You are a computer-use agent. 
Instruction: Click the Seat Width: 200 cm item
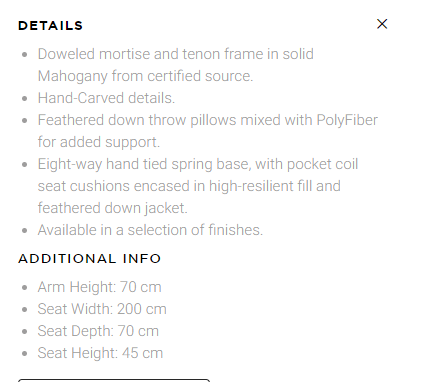pyautogui.click(x=102, y=309)
